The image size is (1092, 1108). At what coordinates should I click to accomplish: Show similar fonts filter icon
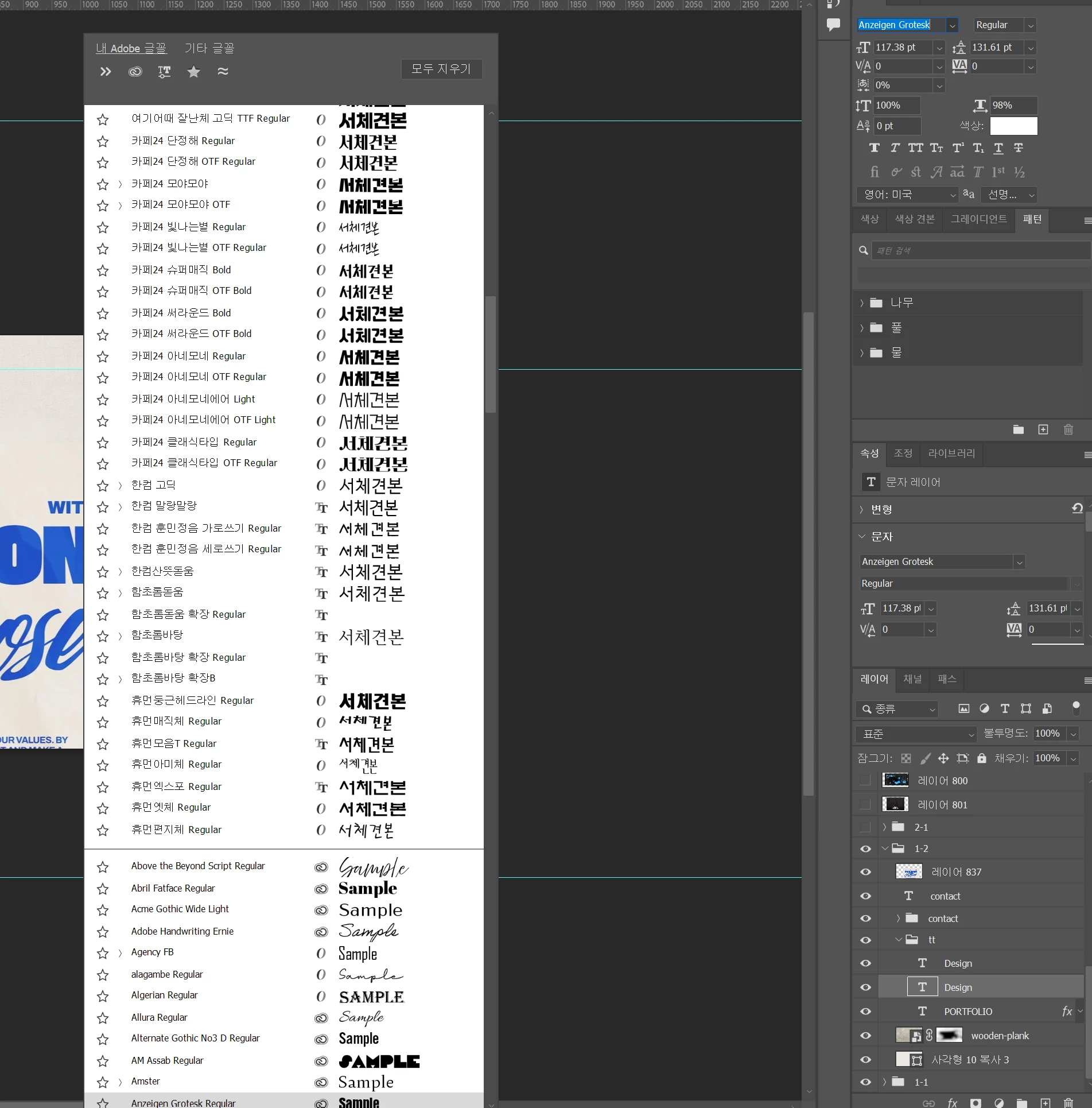(x=223, y=71)
